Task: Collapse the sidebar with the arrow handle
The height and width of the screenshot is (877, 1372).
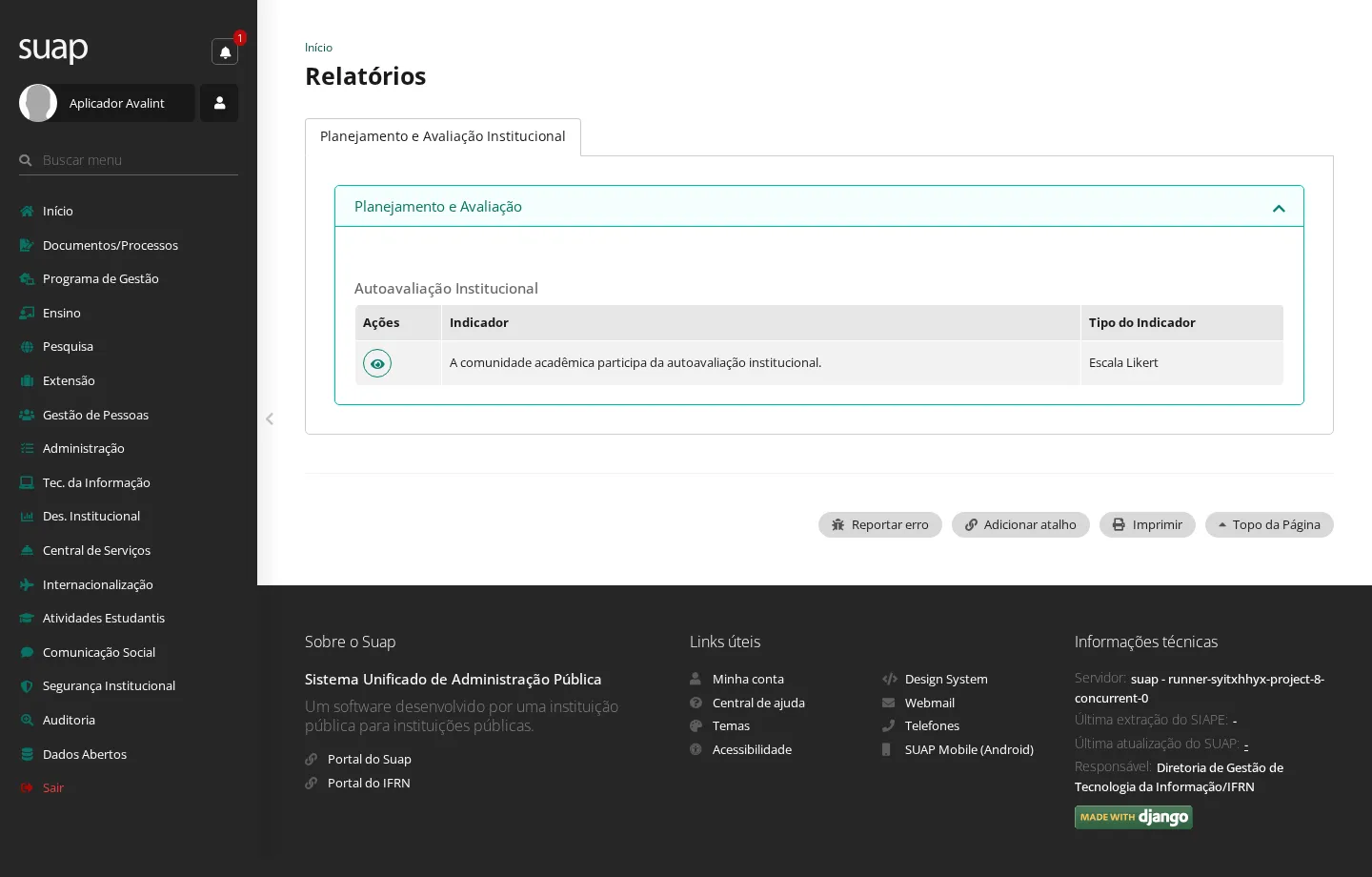Action: [x=270, y=418]
